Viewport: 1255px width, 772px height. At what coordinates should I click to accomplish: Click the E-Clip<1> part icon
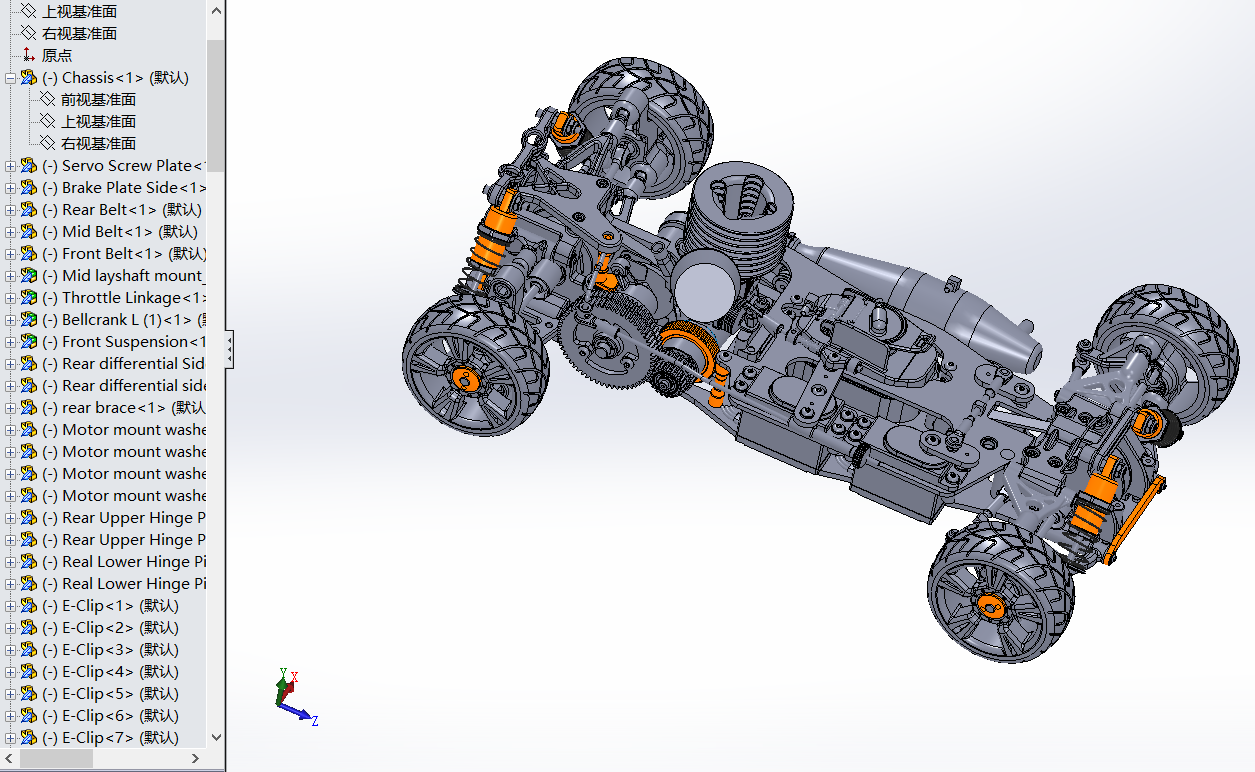tap(29, 605)
